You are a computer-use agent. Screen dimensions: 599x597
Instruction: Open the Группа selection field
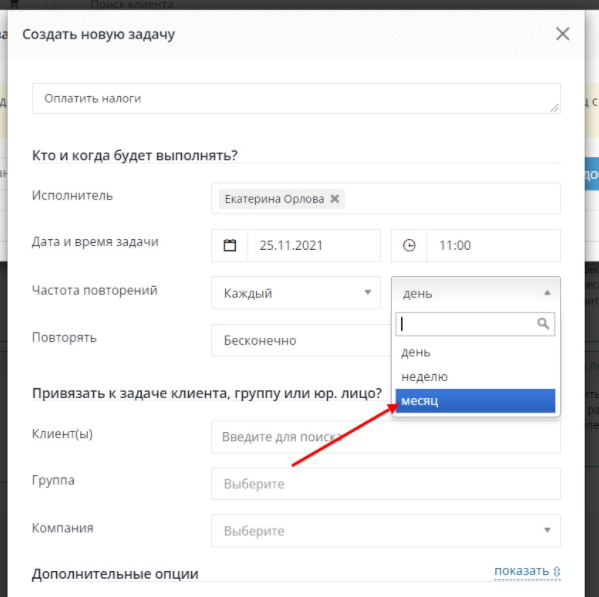click(x=386, y=484)
